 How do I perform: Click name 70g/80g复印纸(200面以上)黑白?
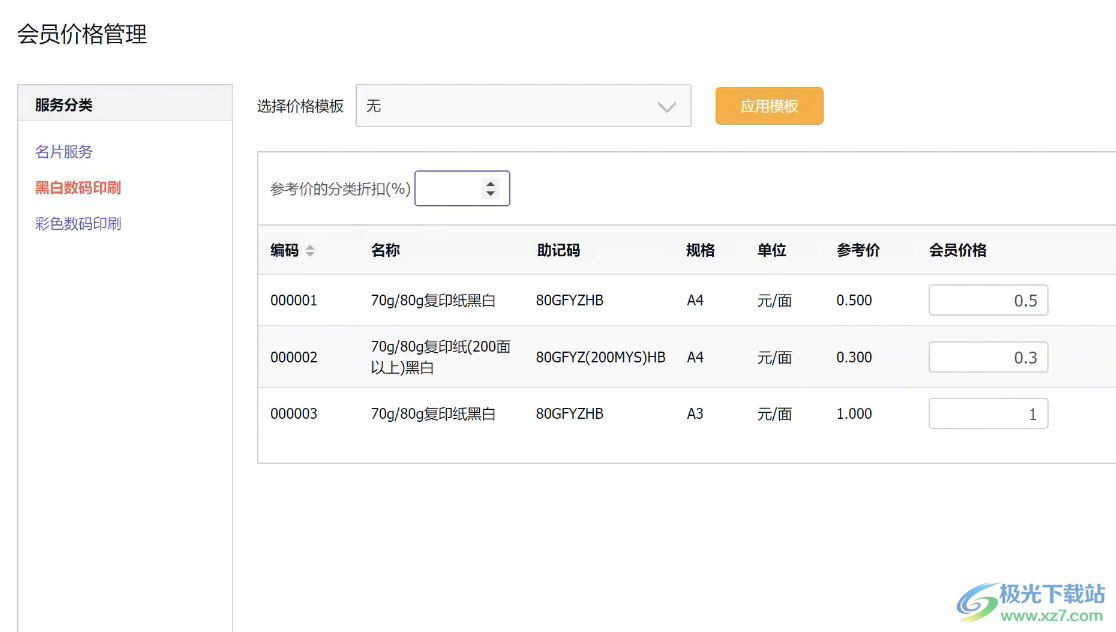coord(441,357)
